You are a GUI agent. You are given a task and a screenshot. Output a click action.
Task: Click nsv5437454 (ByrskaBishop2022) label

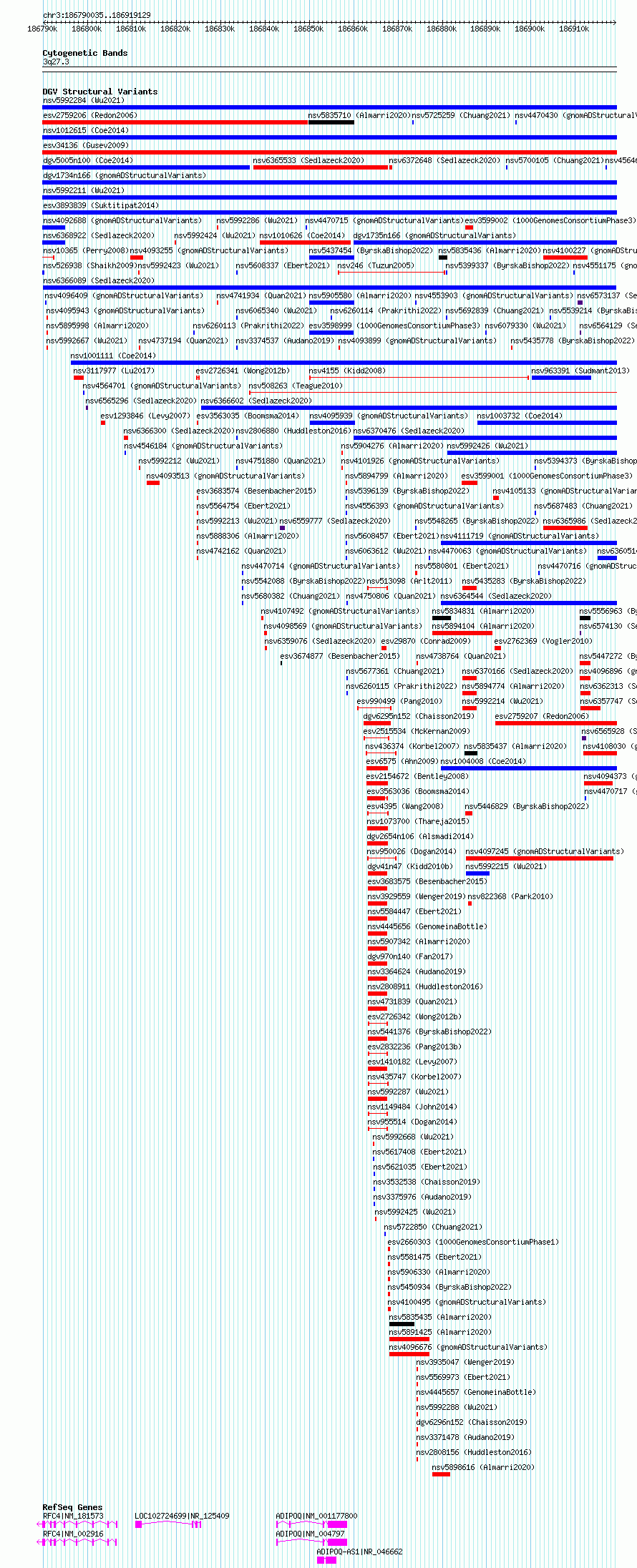371,250
